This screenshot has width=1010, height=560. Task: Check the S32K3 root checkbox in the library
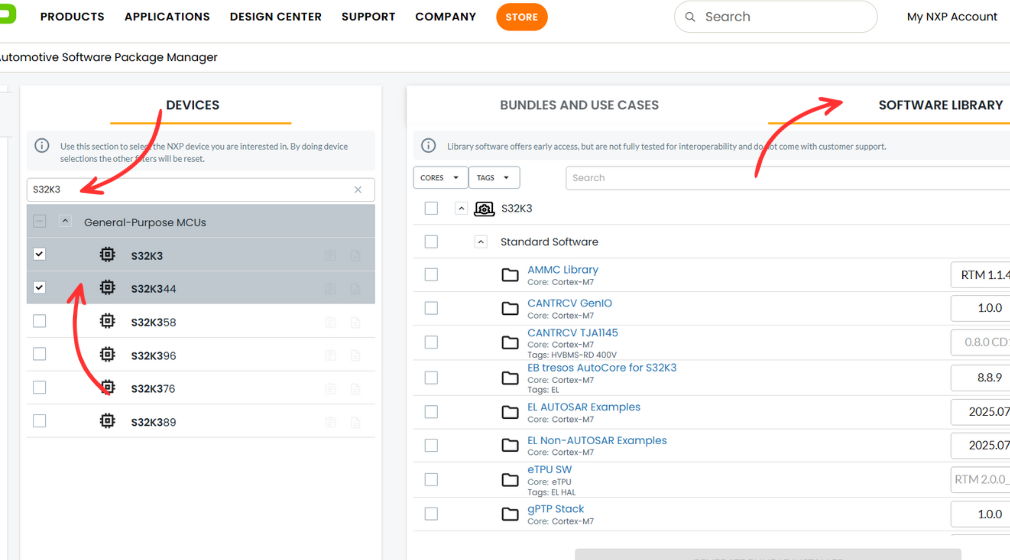[x=432, y=208]
